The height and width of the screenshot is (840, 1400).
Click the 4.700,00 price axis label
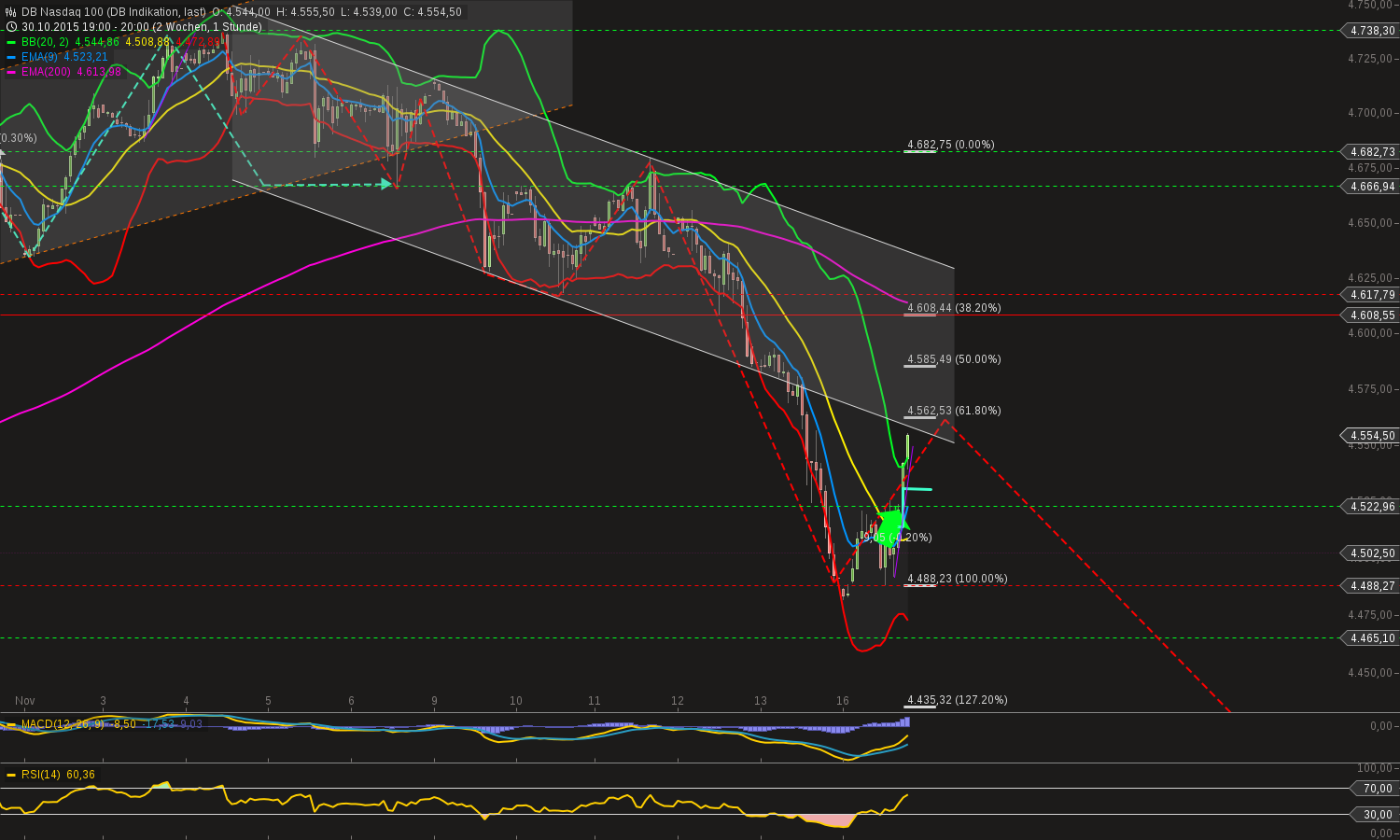1370,113
